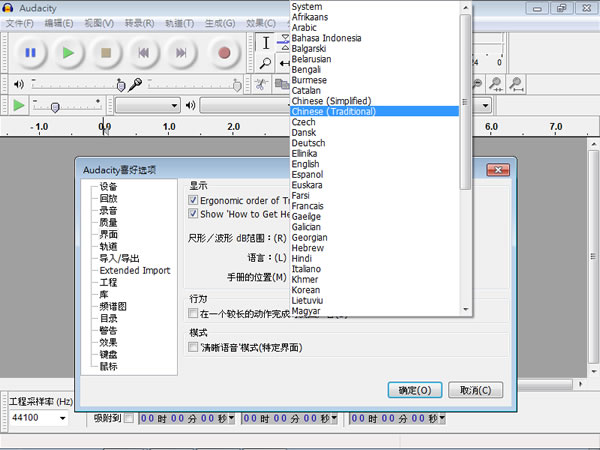Image resolution: width=600 pixels, height=450 pixels.
Task: Open the first time-format dropdown arrow
Action: point(232,418)
